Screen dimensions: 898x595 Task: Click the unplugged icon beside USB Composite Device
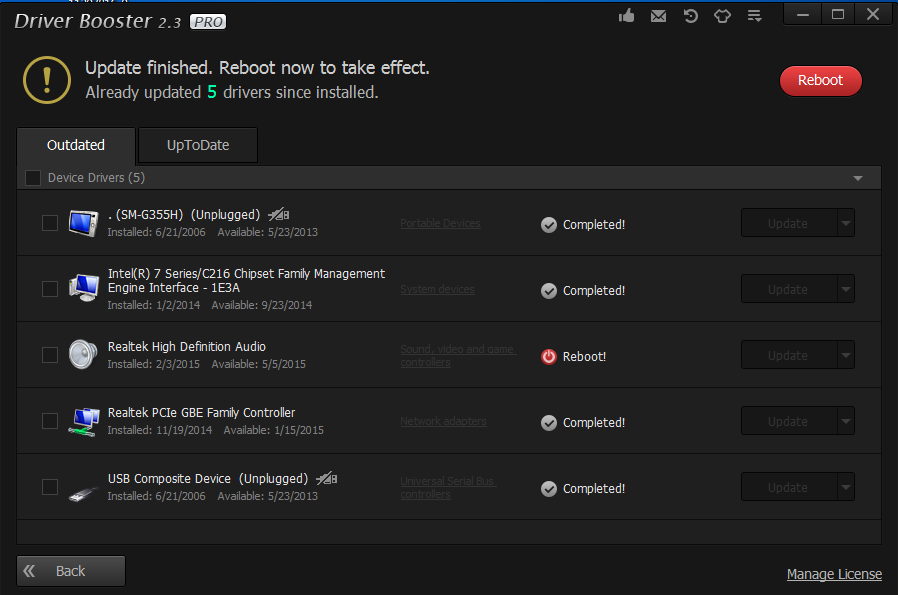327,478
